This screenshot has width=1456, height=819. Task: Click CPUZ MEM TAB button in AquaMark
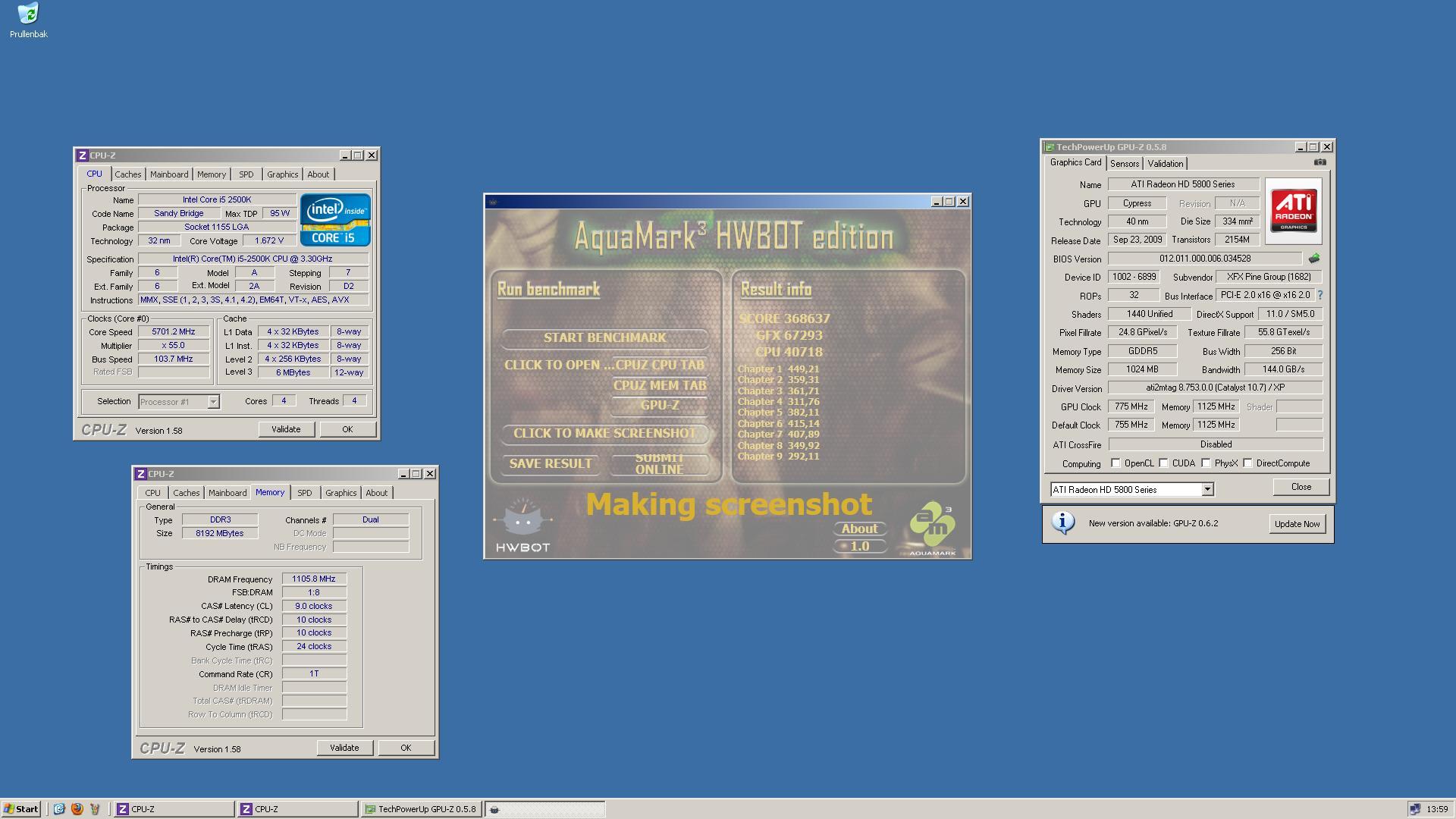660,385
